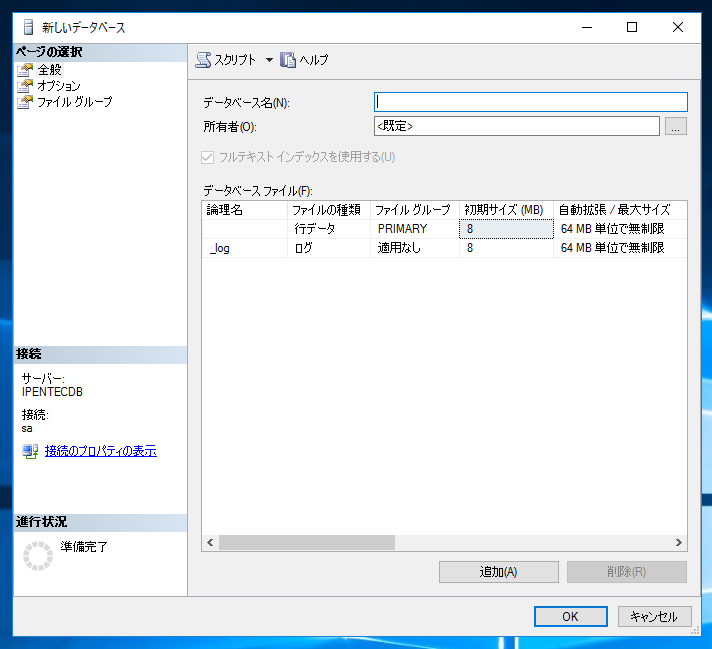Image resolution: width=712 pixels, height=649 pixels.
Task: Click the owner browse (...) button
Action: pos(676,126)
